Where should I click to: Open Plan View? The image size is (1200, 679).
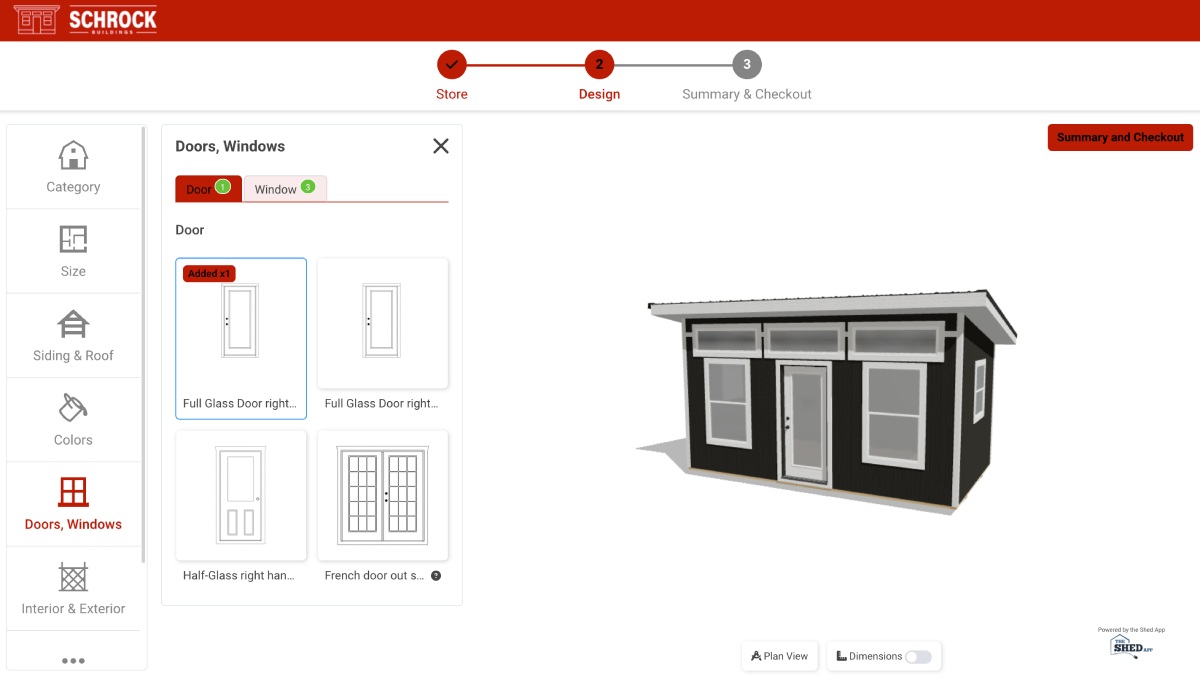[x=780, y=657]
